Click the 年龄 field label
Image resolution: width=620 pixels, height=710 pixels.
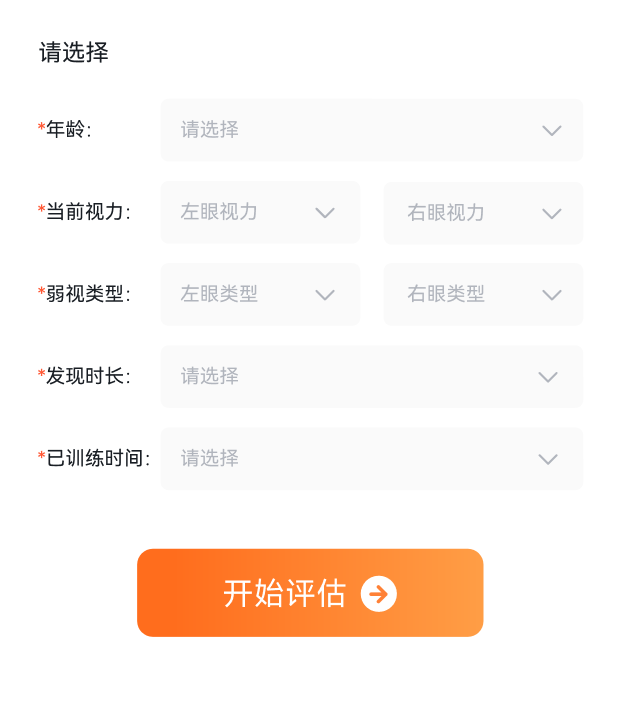[x=66, y=130]
